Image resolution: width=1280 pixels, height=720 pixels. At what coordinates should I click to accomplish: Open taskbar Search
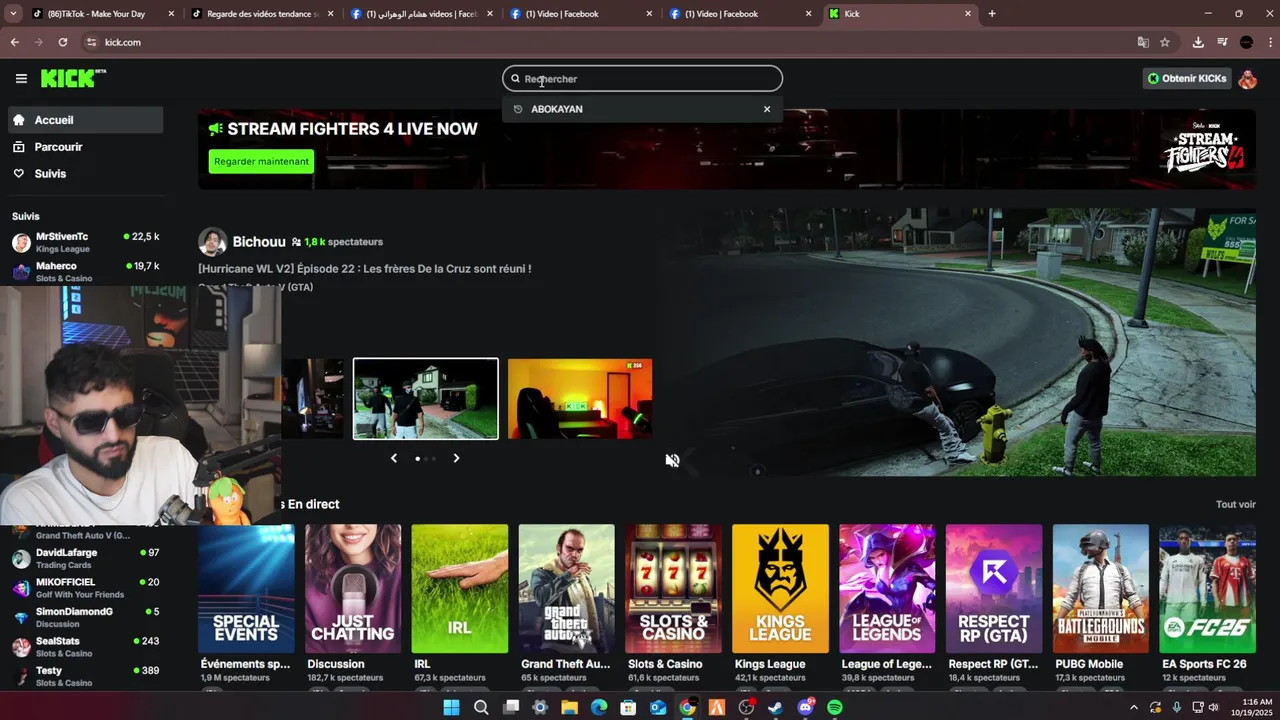[x=481, y=707]
